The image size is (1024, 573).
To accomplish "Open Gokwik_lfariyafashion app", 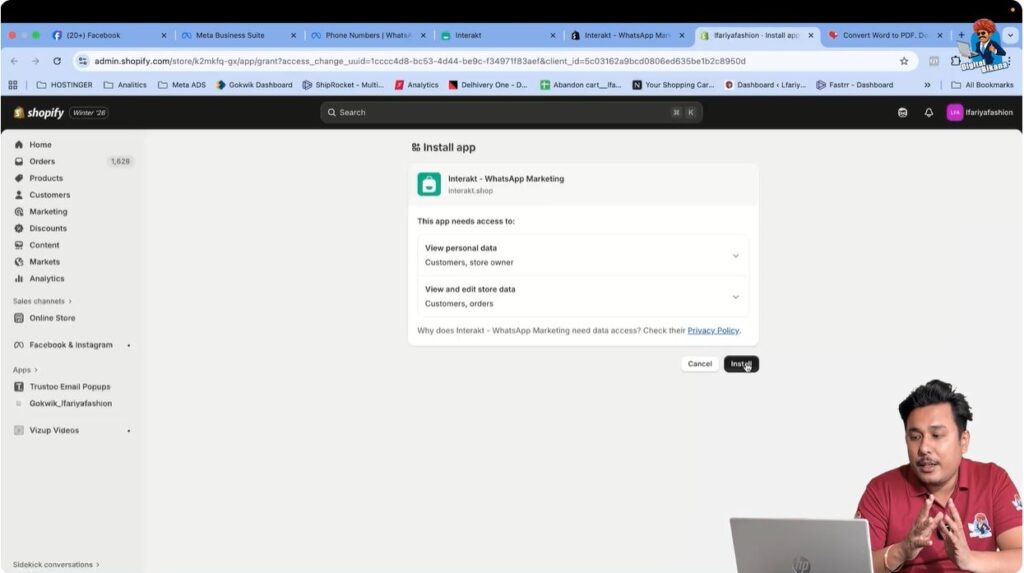I will click(70, 403).
